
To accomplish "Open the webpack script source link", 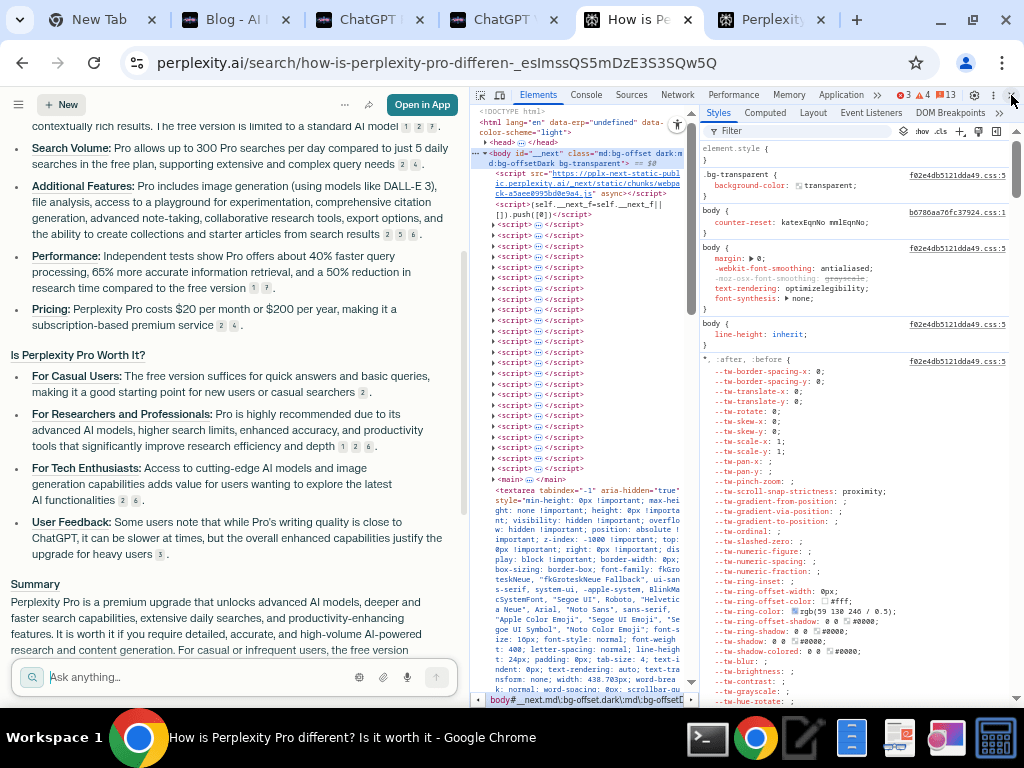I will (x=587, y=184).
